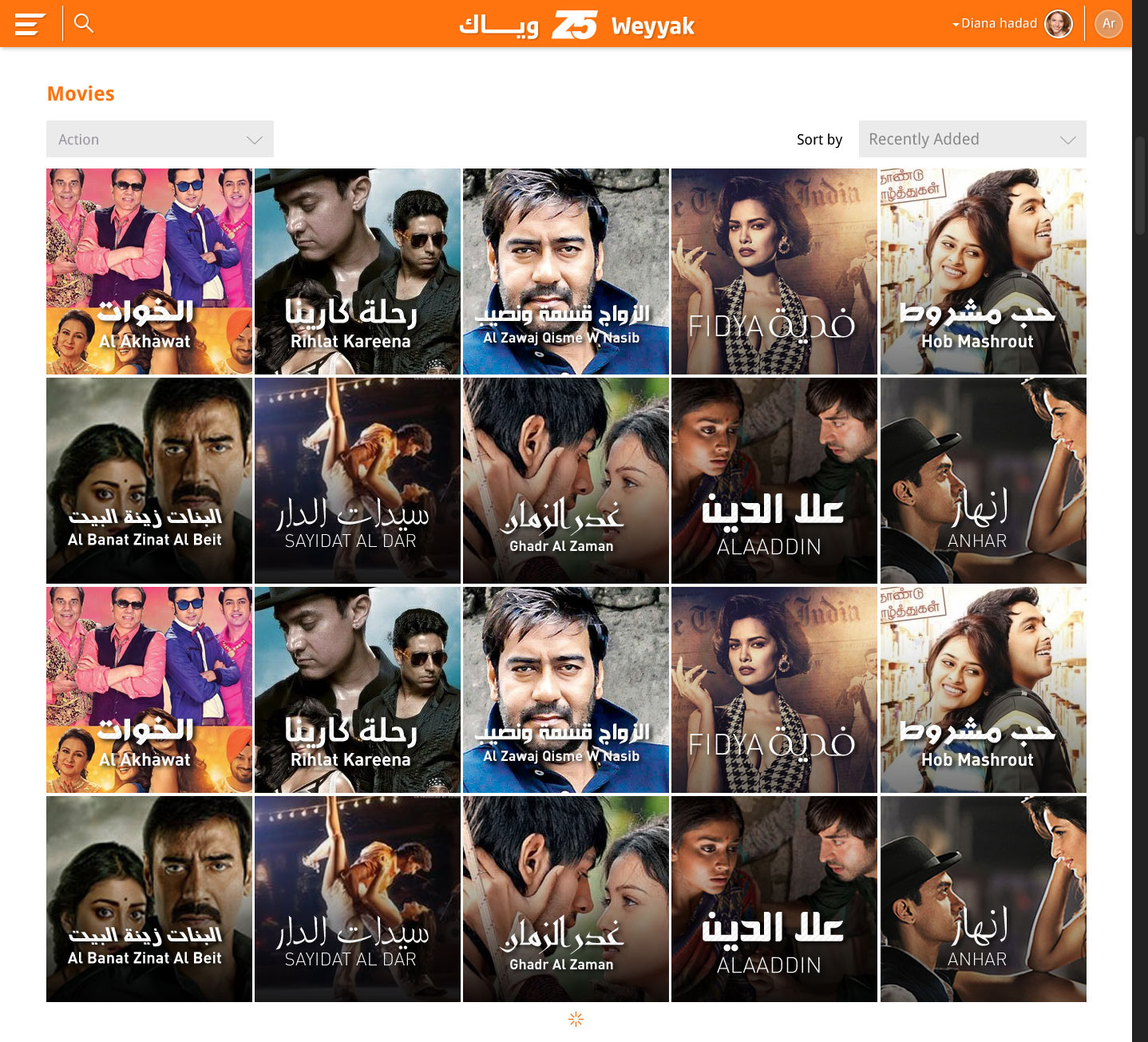Switch language with the Ar button

(x=1109, y=24)
